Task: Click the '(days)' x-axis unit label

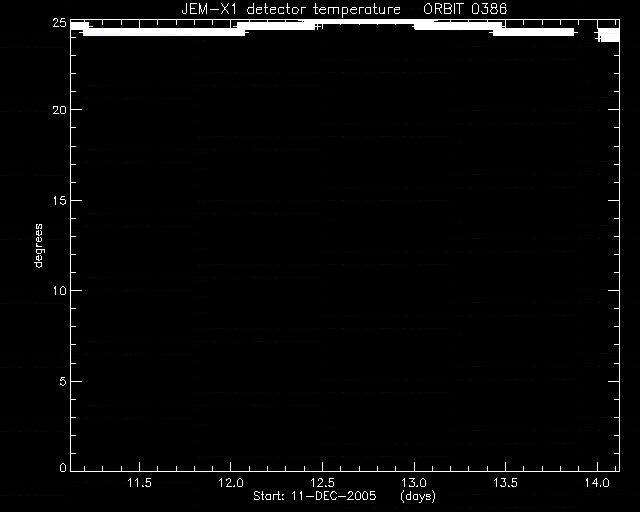Action: pyautogui.click(x=418, y=496)
